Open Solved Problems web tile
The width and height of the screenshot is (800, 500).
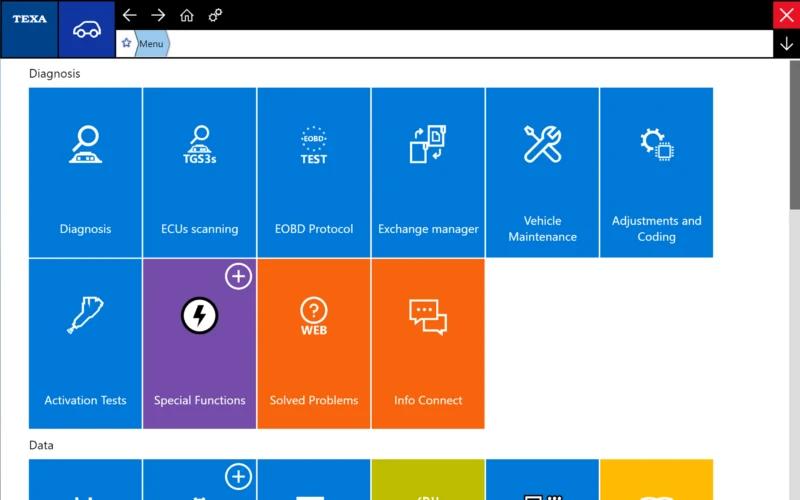tap(314, 344)
